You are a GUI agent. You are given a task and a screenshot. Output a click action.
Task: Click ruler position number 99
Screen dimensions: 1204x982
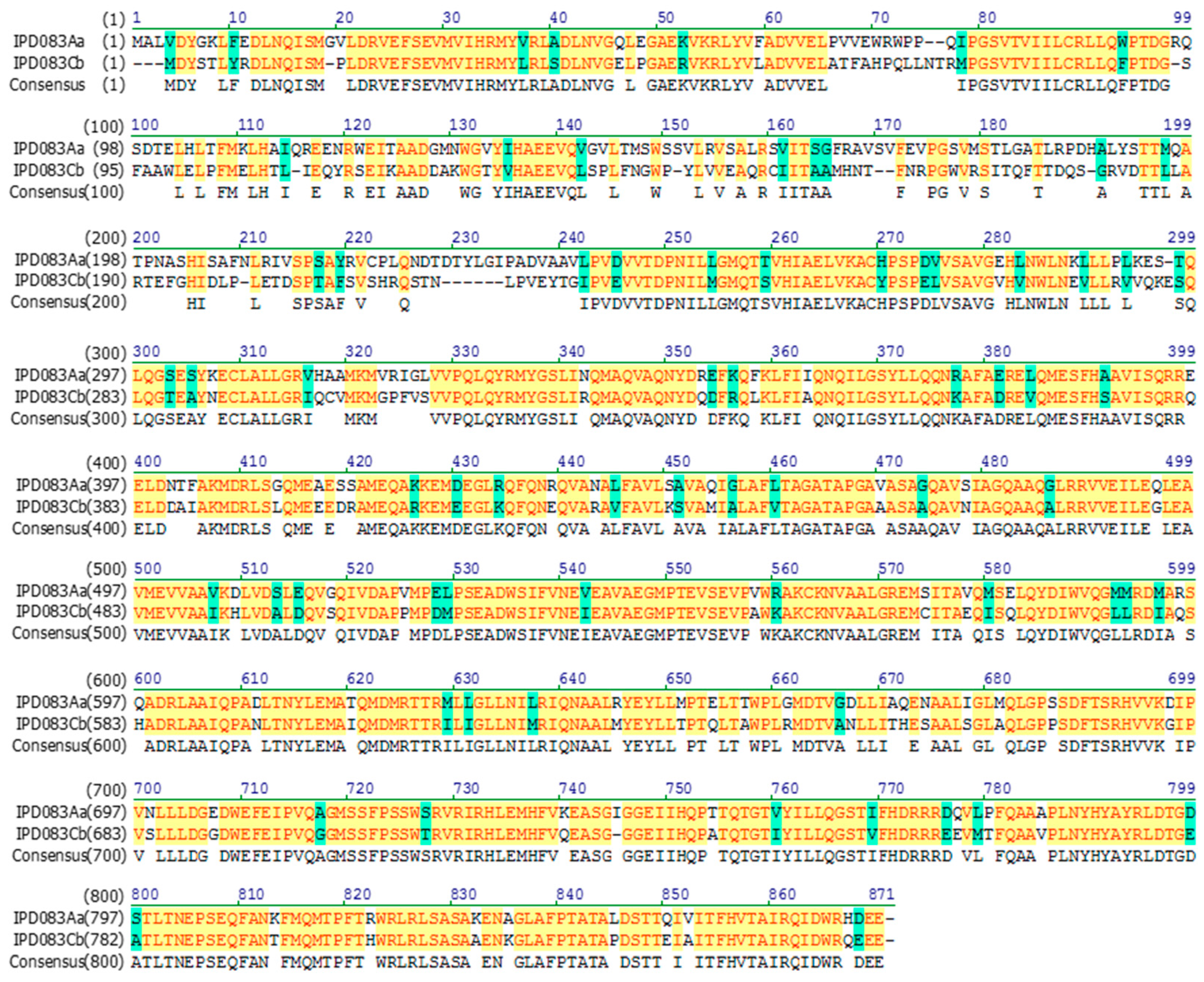coord(1181,18)
